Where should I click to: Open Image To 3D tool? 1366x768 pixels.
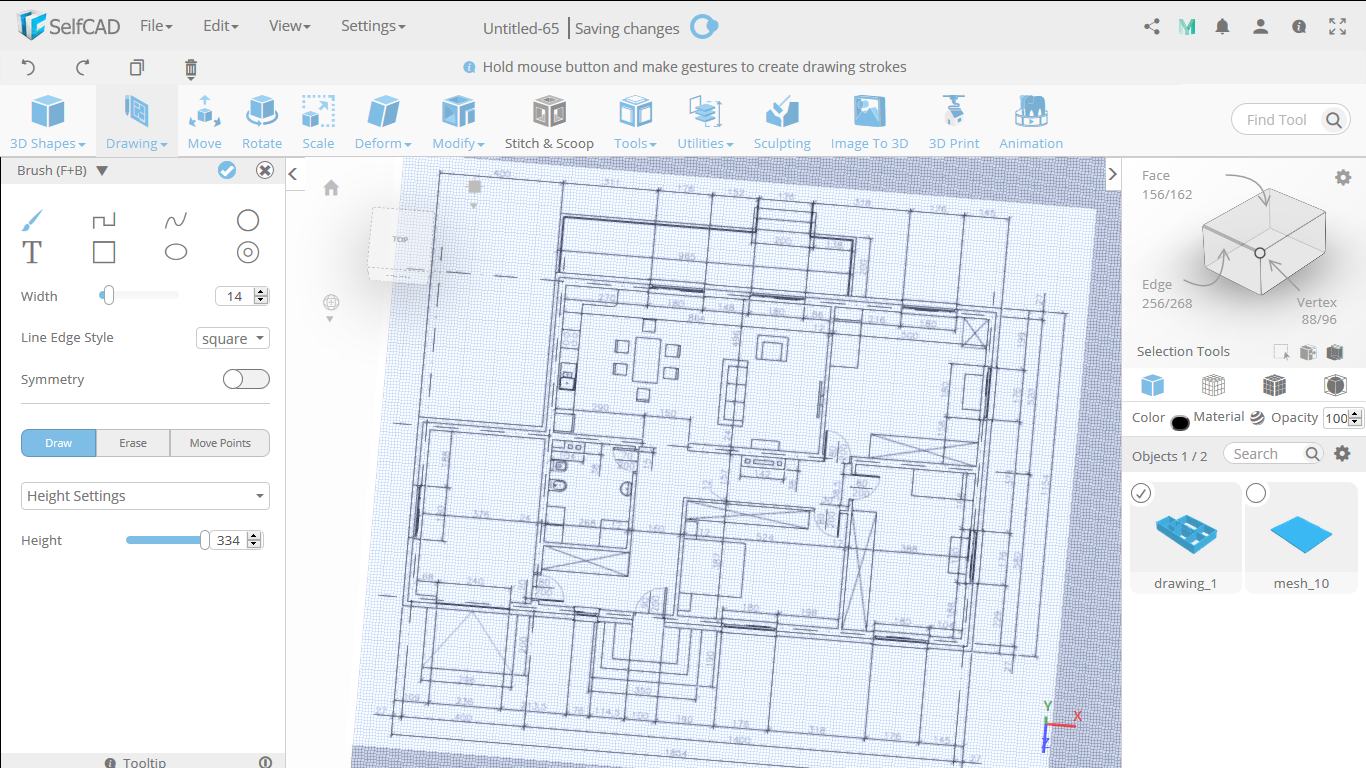tap(869, 122)
